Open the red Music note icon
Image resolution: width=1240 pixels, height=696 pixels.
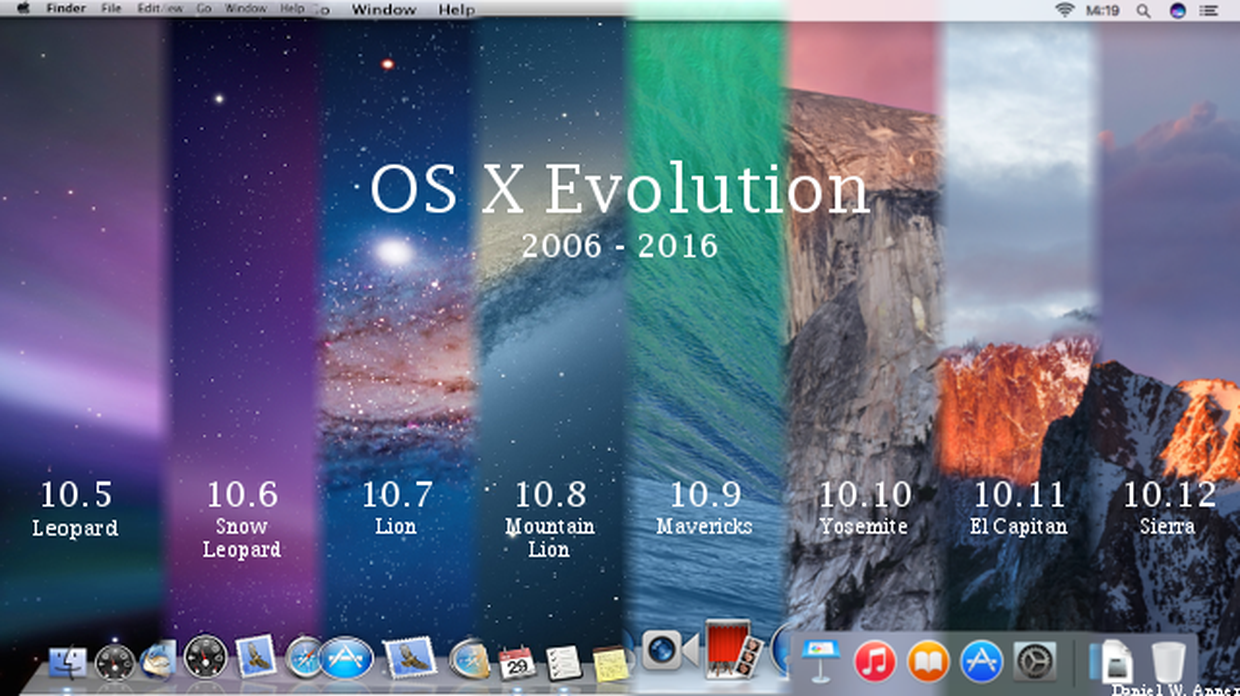click(875, 662)
